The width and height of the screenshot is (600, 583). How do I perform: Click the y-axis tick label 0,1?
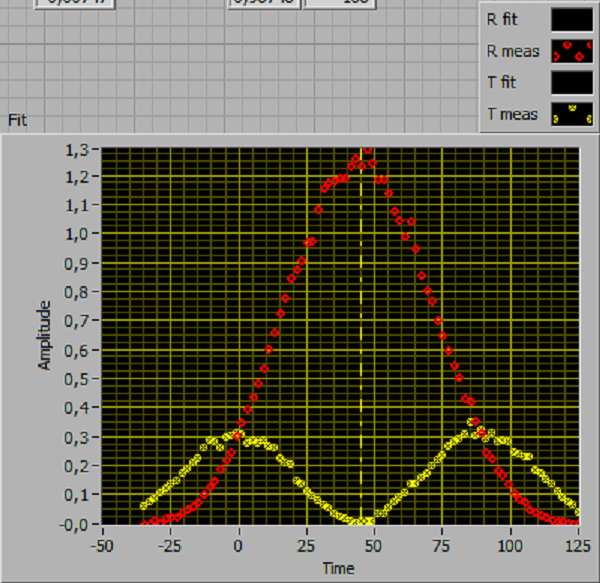pyautogui.click(x=77, y=495)
